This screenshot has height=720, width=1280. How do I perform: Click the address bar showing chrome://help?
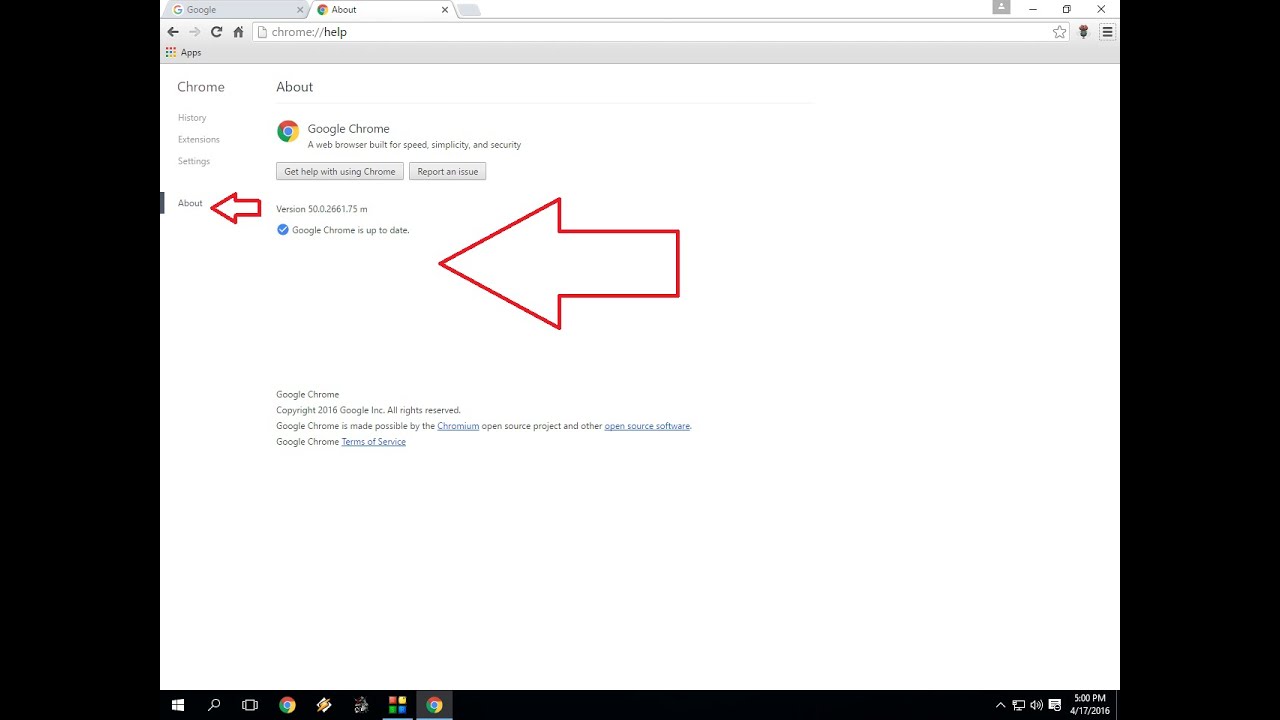660,32
